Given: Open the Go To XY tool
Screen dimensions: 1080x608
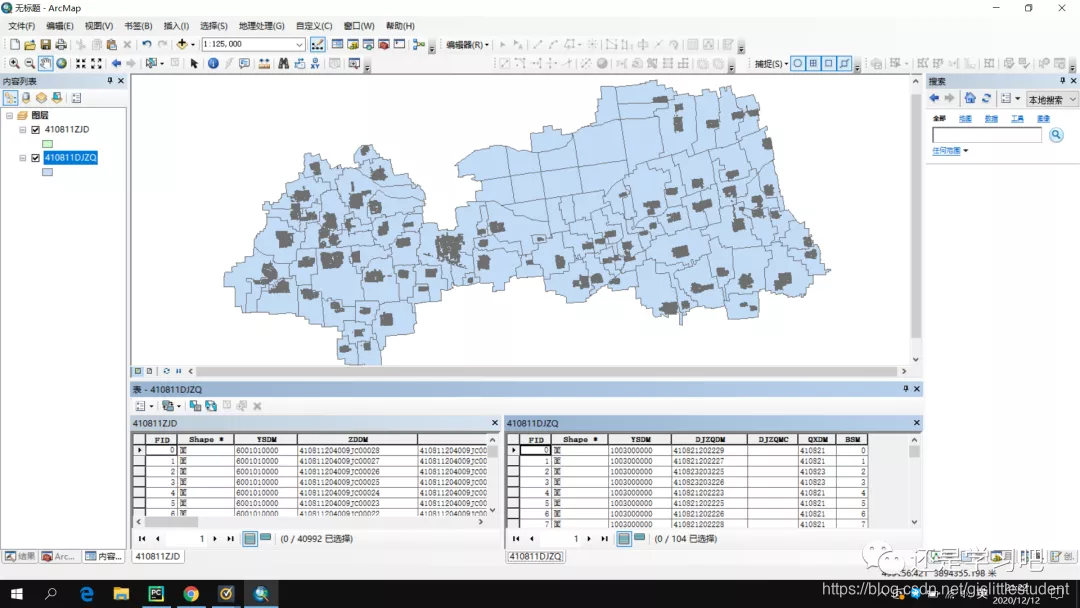Looking at the screenshot, I should (315, 63).
